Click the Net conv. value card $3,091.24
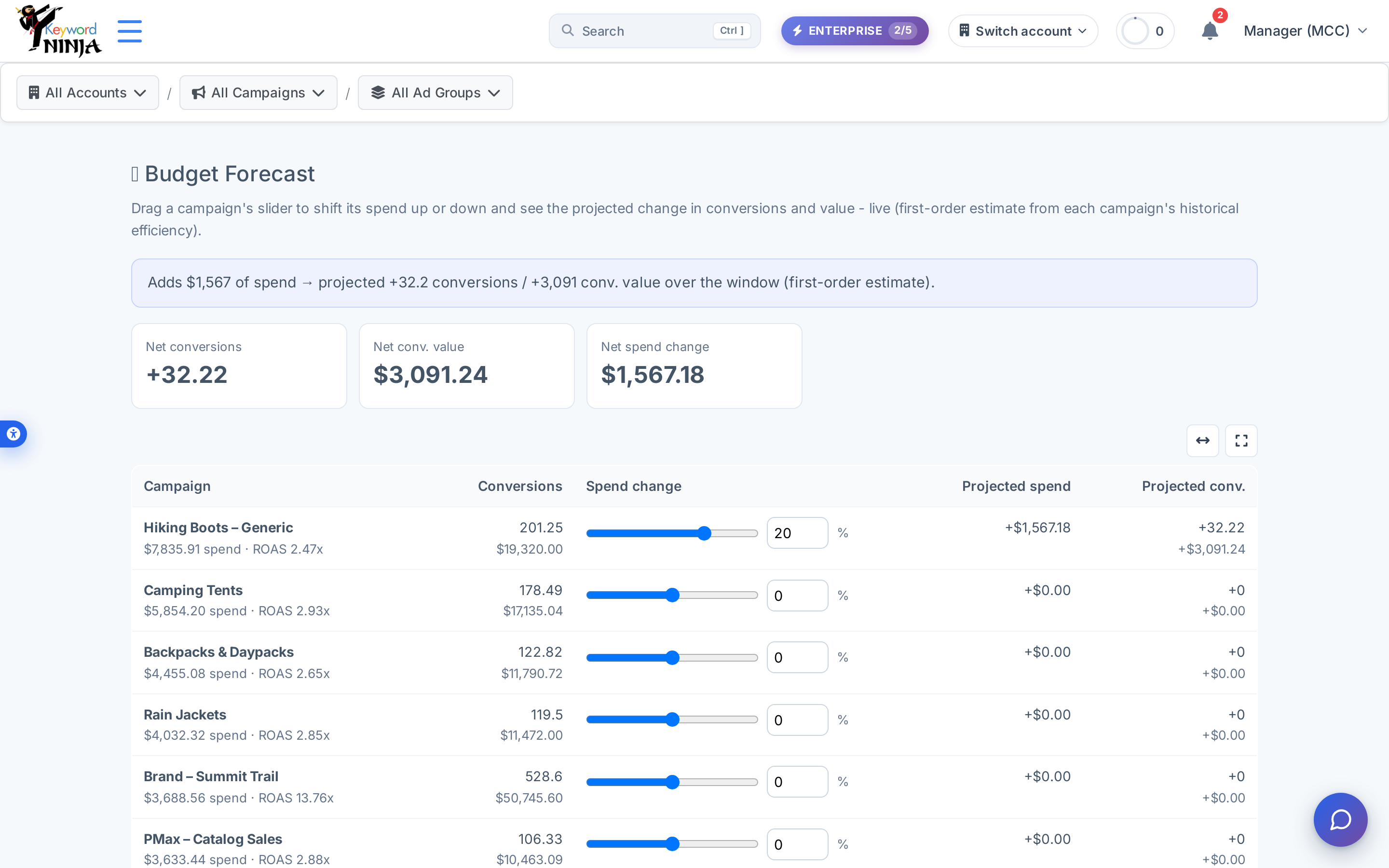 click(431, 375)
